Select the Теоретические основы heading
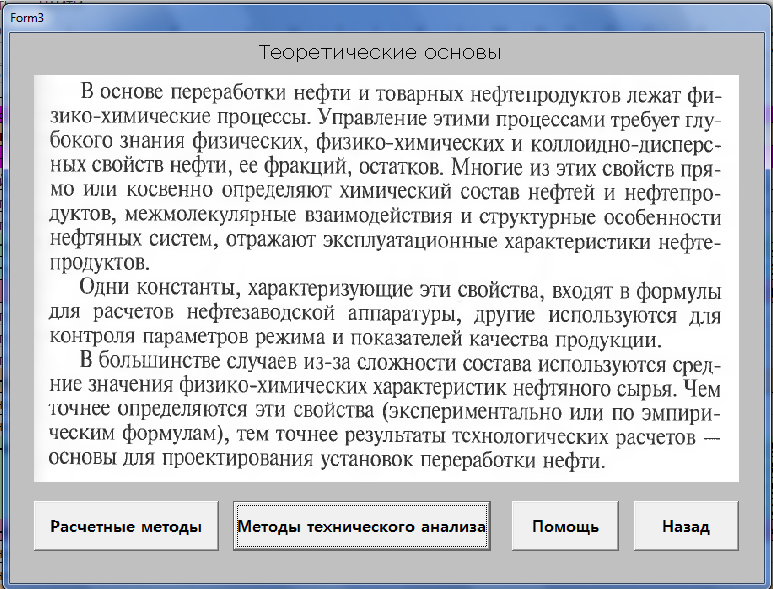 pyautogui.click(x=380, y=52)
